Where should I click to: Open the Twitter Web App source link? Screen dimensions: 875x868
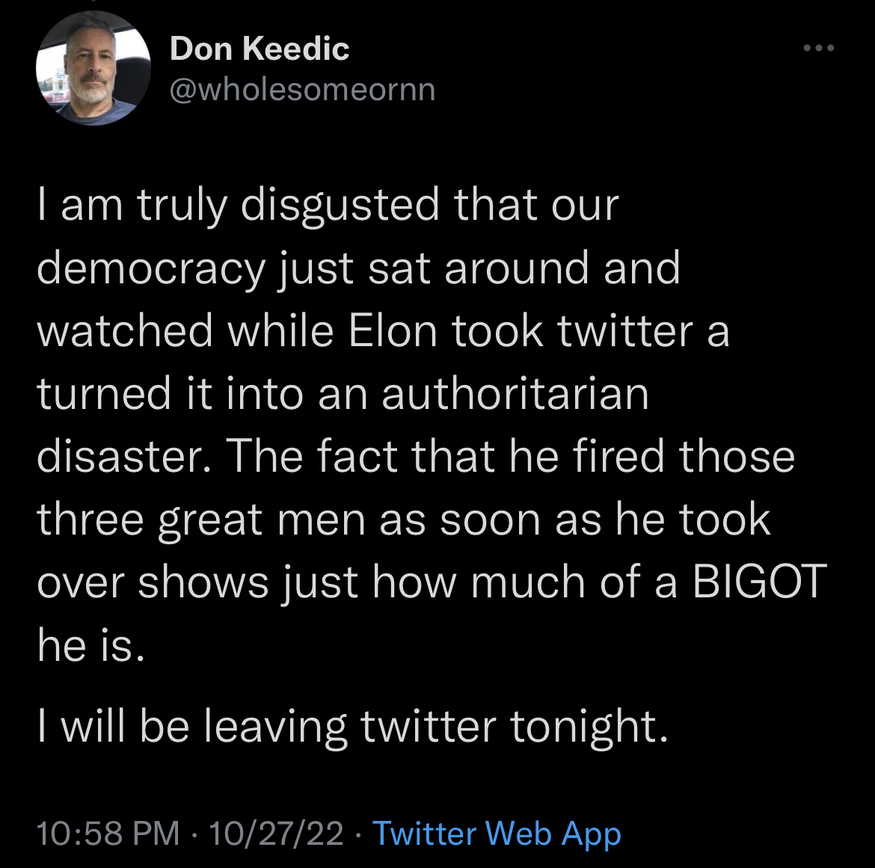496,833
